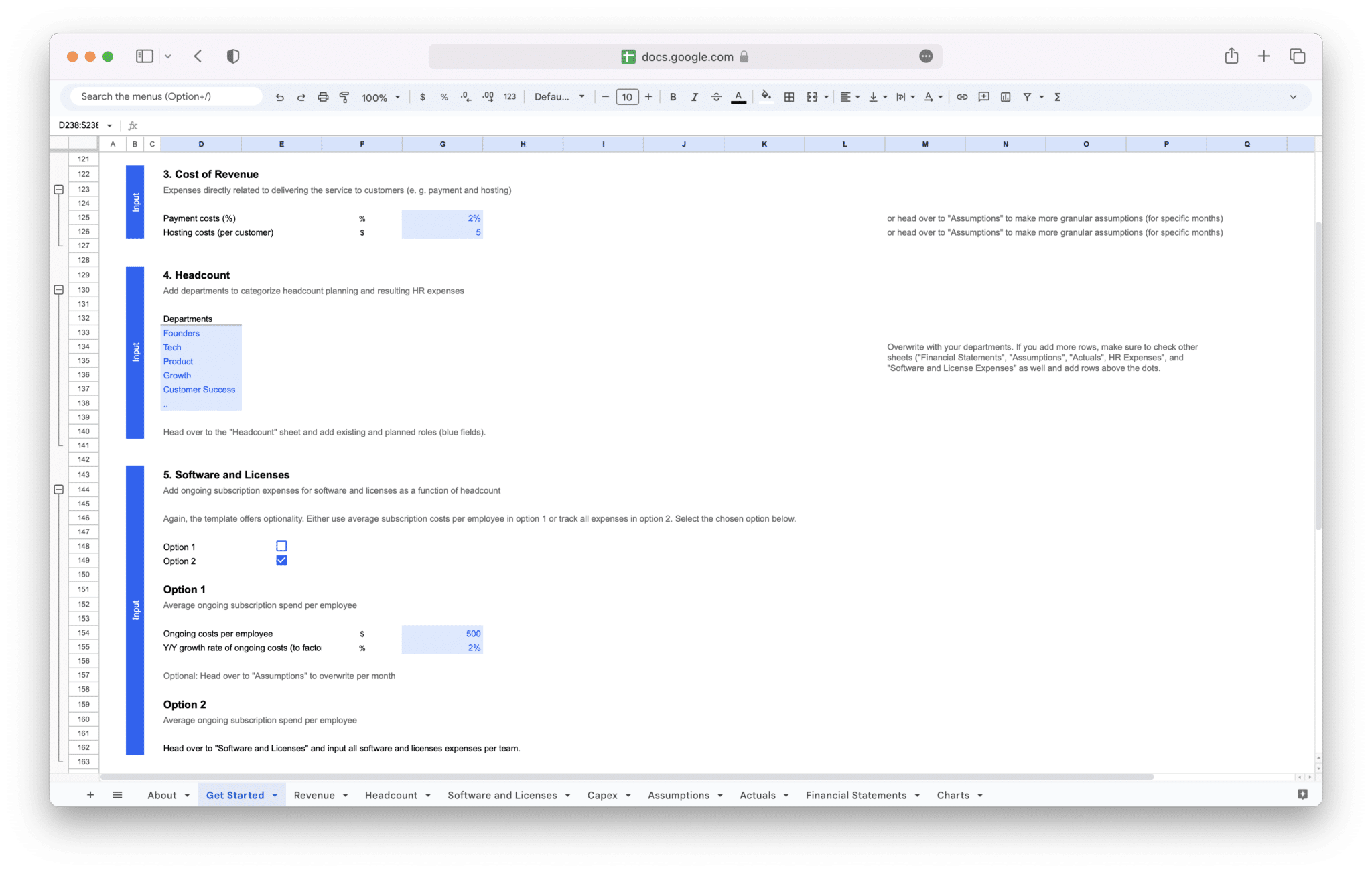Check the Option 1 checkbox

[281, 546]
